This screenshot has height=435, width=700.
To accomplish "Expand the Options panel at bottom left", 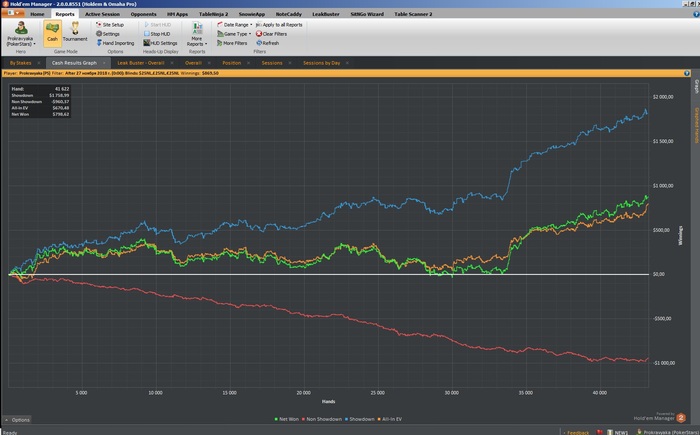I will (17, 420).
